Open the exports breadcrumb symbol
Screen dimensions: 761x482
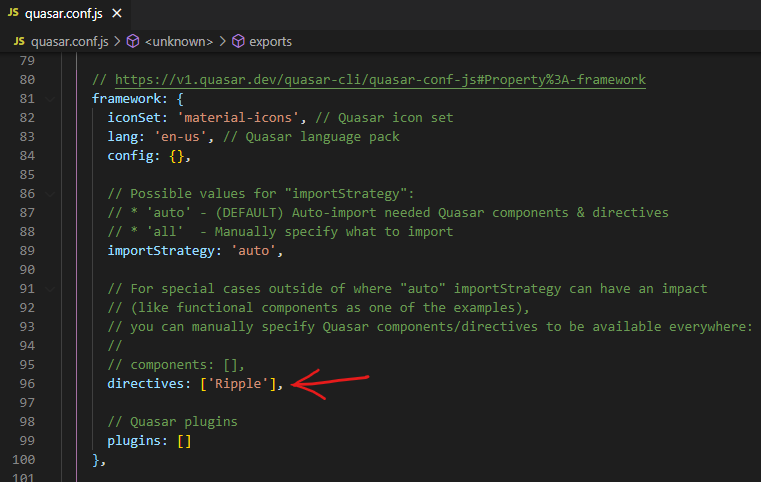coord(270,42)
